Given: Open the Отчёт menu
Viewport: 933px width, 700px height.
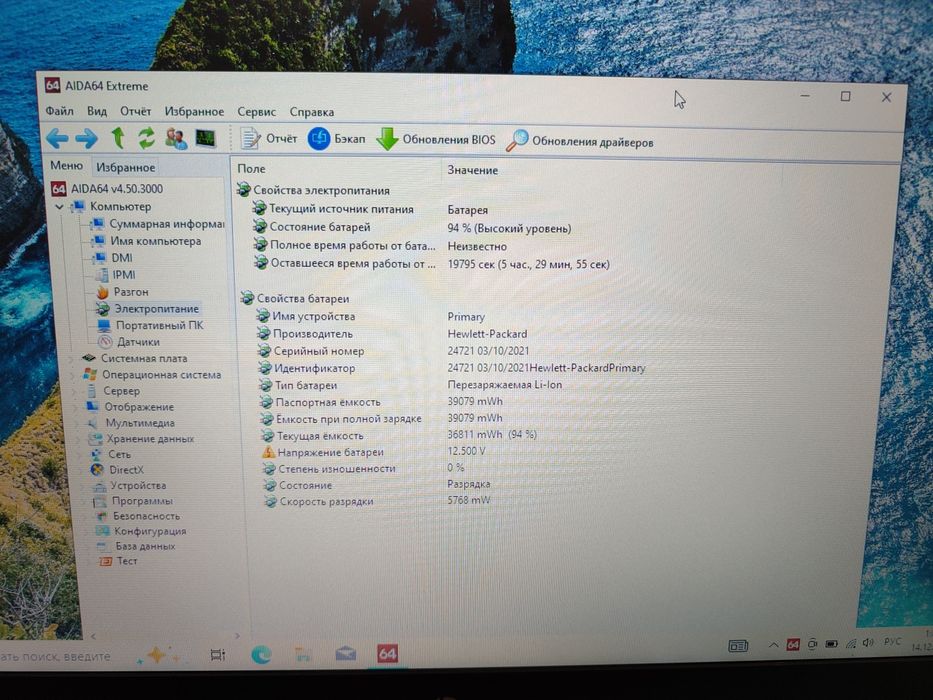Looking at the screenshot, I should (136, 111).
